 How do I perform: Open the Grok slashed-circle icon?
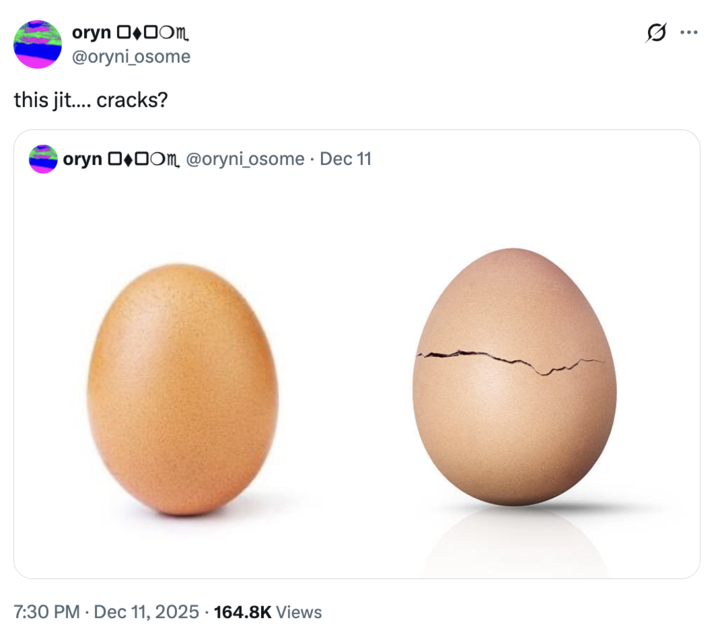656,33
